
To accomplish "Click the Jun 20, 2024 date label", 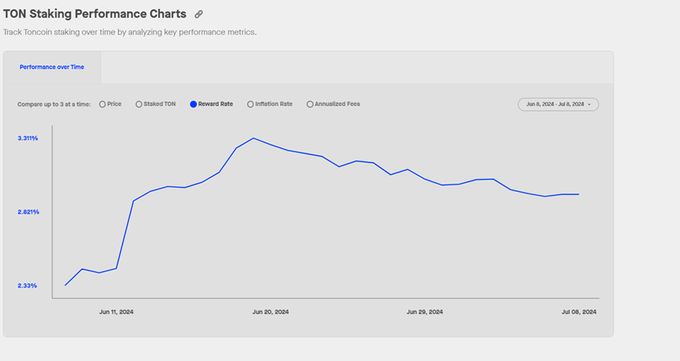I will pyautogui.click(x=271, y=312).
